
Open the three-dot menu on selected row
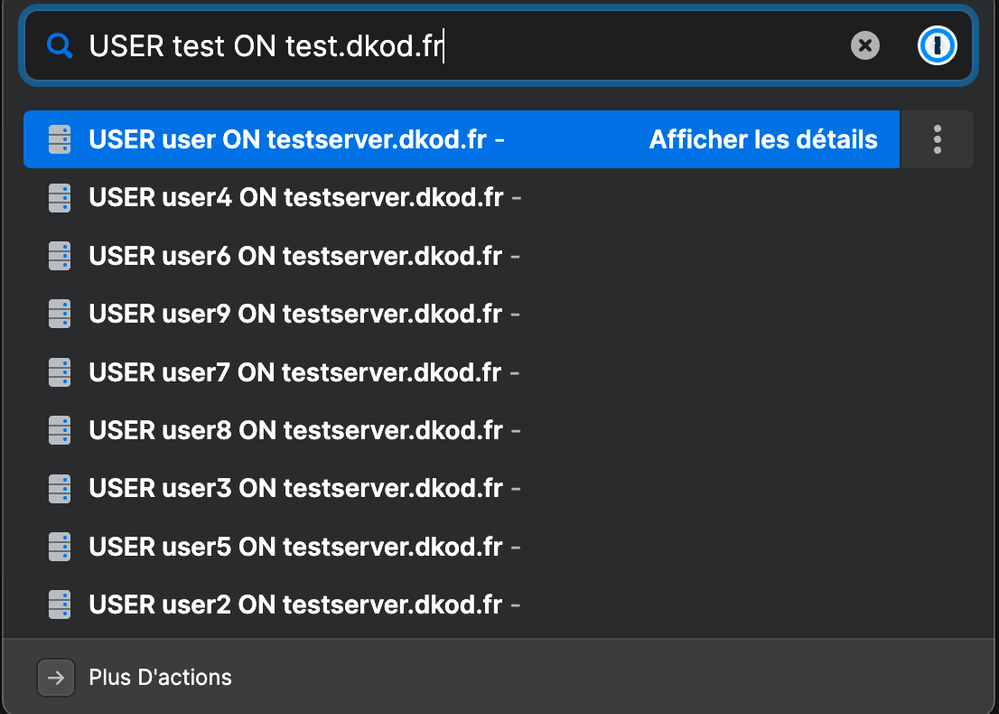click(x=937, y=139)
